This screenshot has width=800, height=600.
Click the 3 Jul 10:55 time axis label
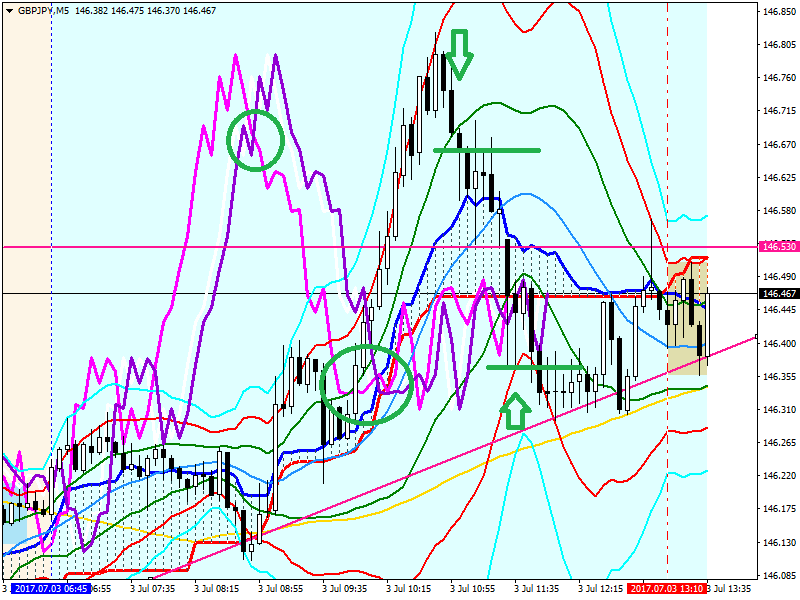point(472,589)
